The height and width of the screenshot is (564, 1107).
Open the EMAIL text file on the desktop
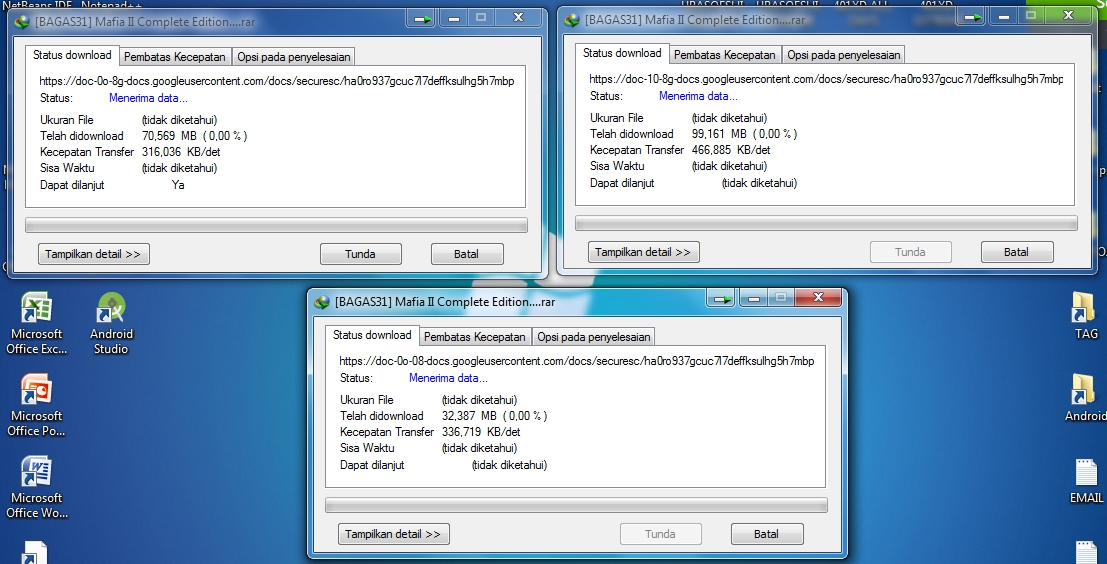tap(1086, 480)
